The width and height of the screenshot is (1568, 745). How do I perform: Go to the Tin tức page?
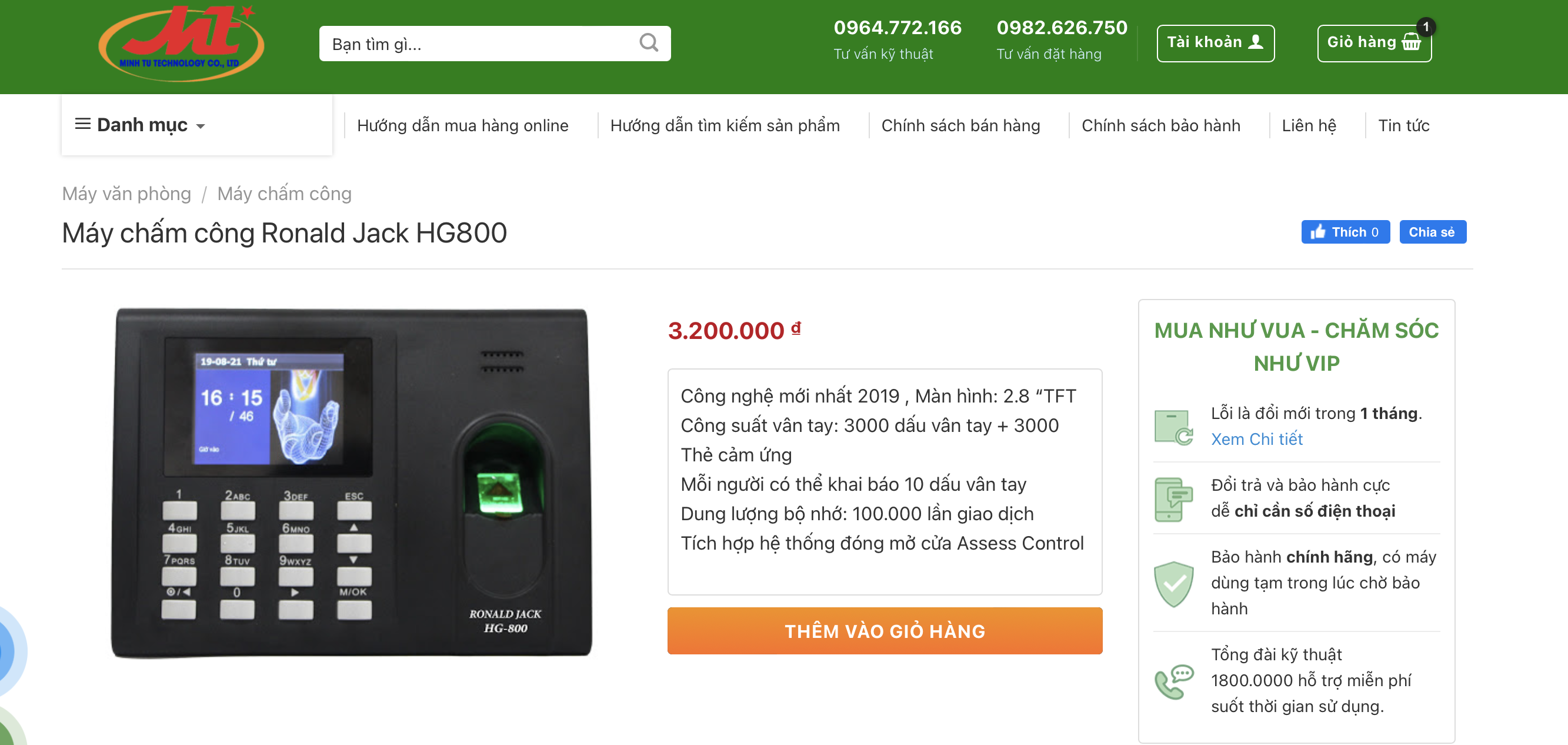pos(1403,125)
